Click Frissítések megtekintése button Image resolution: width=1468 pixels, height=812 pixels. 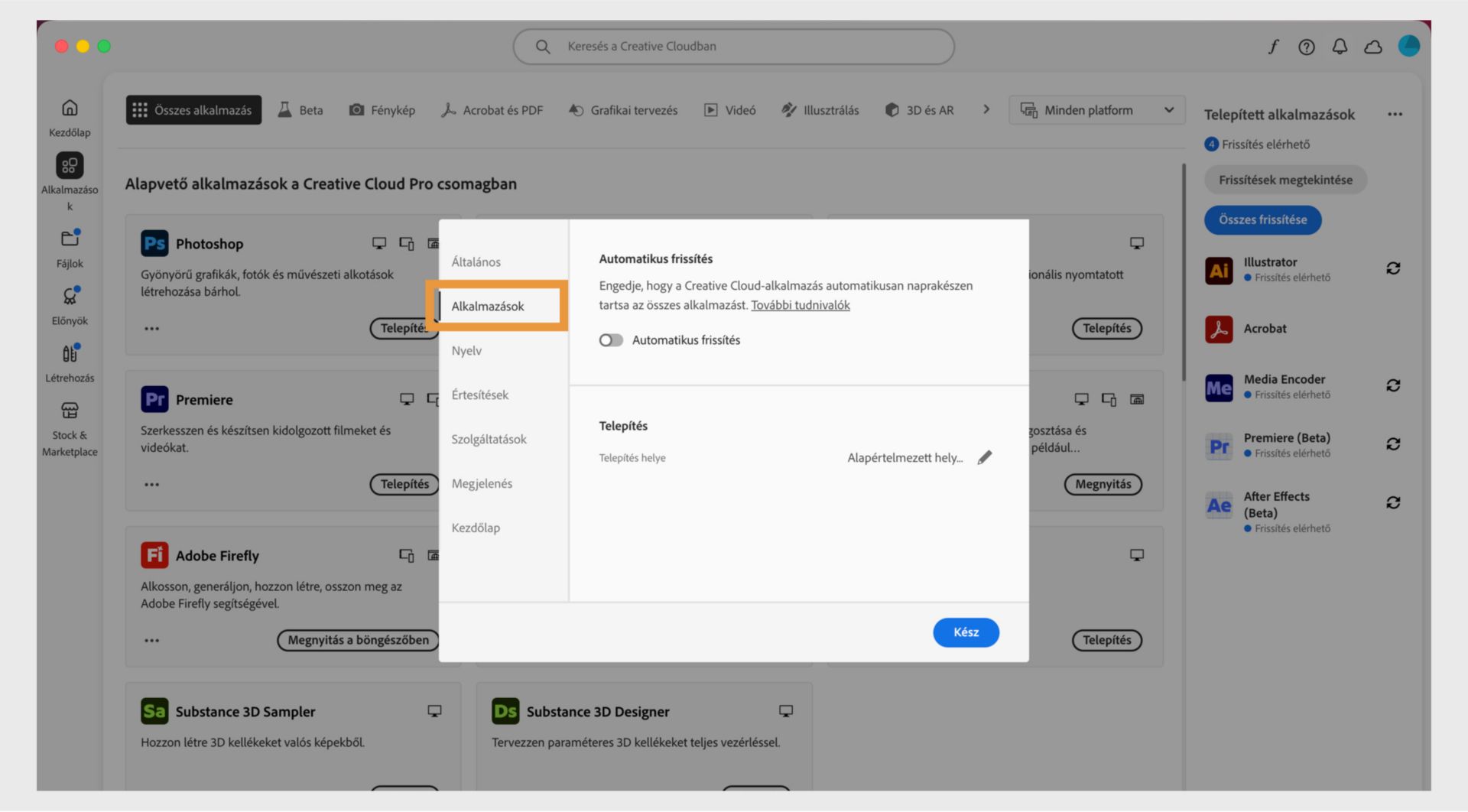point(1285,180)
